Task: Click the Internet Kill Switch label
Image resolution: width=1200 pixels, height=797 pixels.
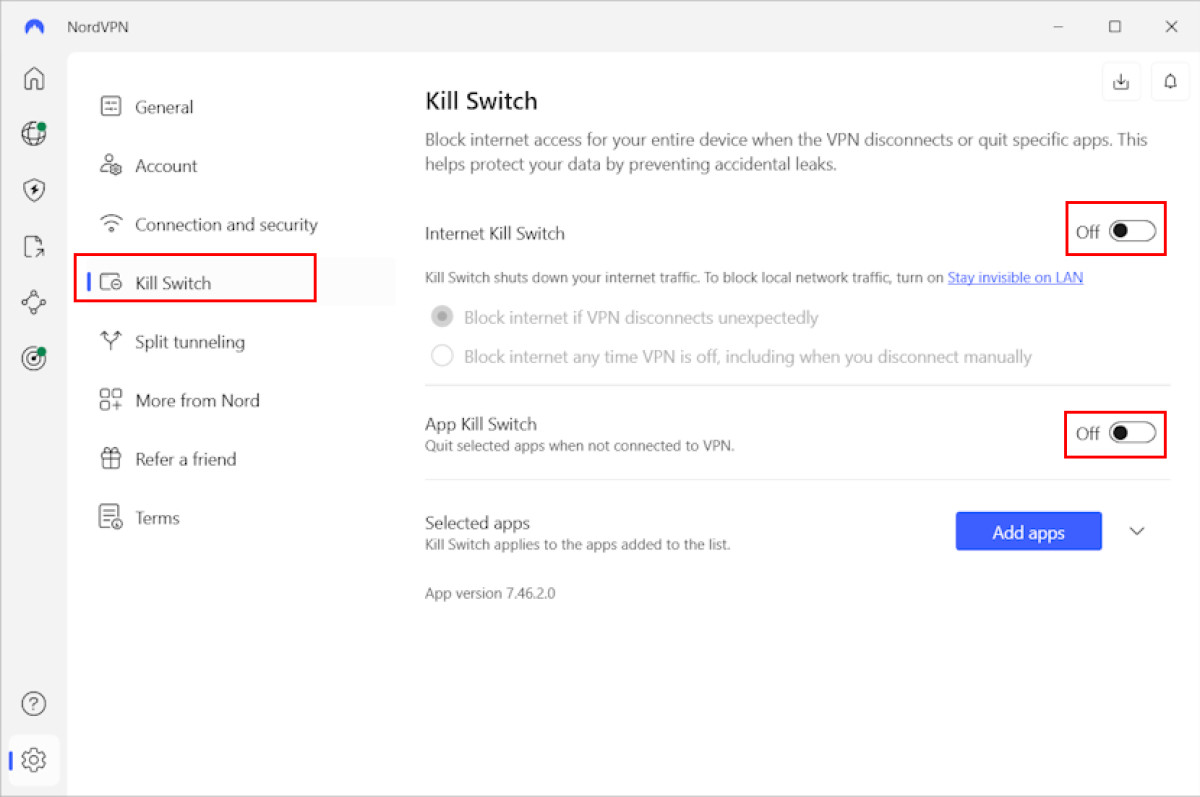Action: click(495, 233)
